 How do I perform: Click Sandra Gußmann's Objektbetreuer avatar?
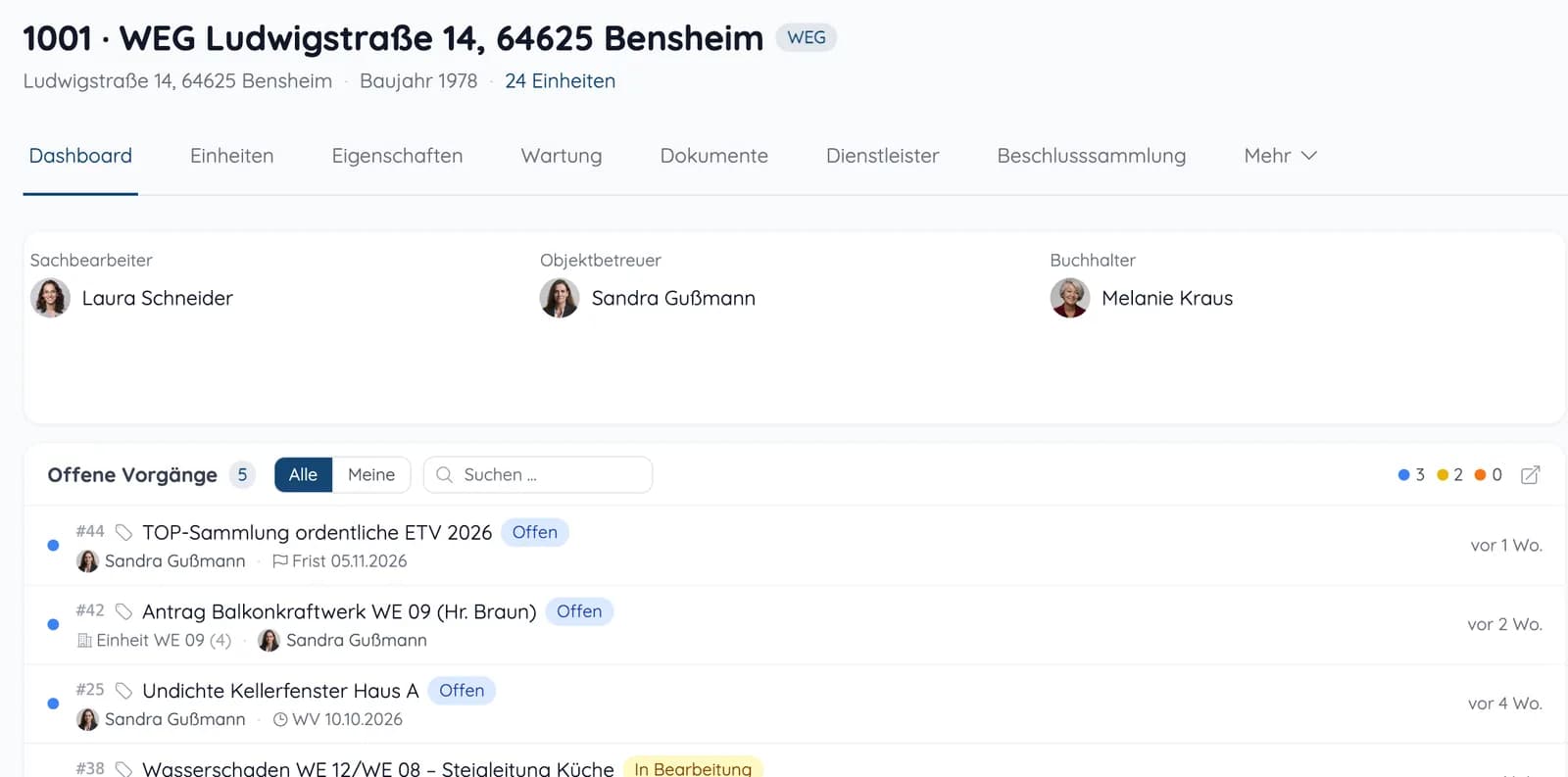pos(560,298)
